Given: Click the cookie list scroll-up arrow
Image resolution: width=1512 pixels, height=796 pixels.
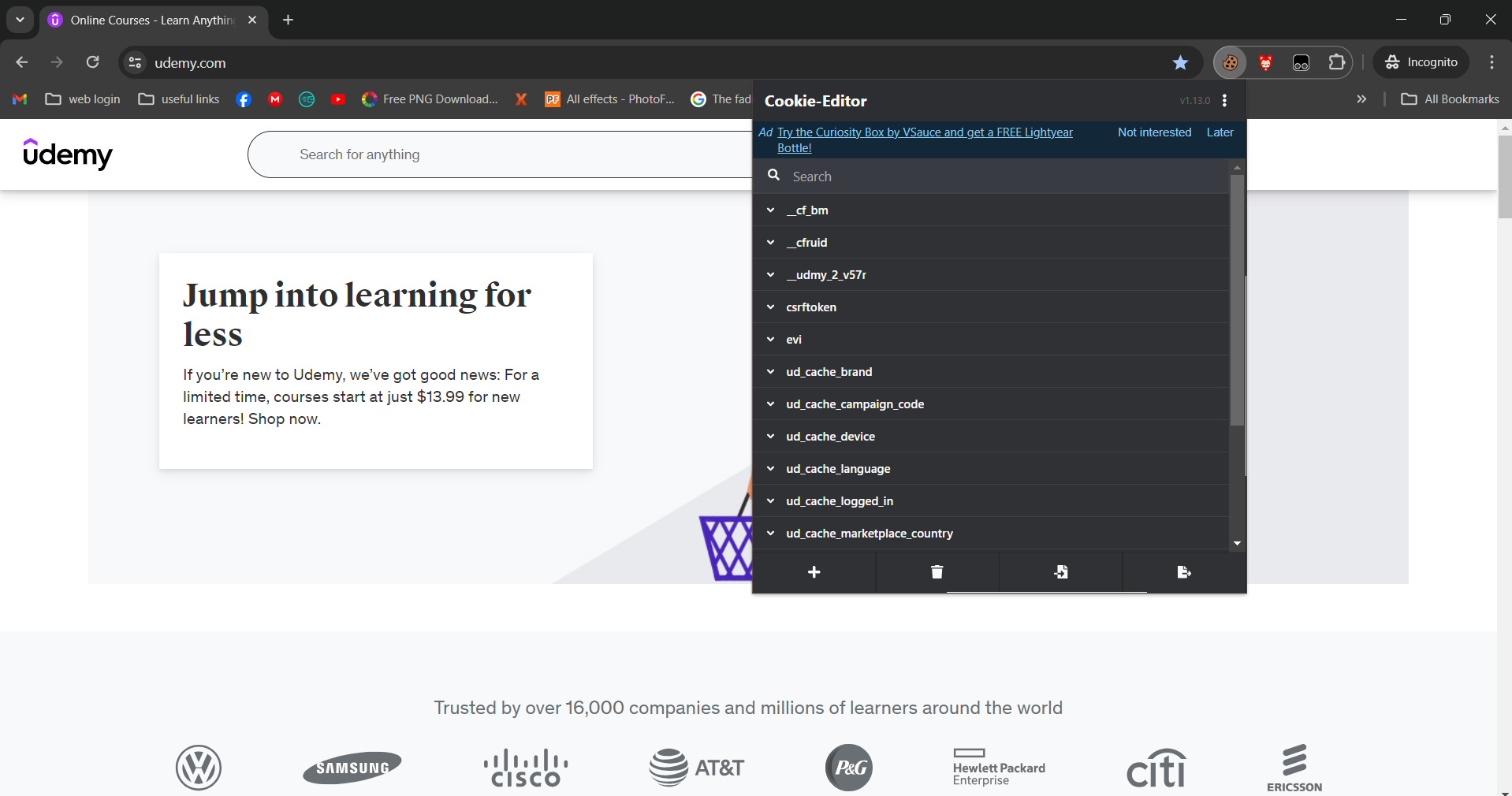Looking at the screenshot, I should click(1237, 167).
